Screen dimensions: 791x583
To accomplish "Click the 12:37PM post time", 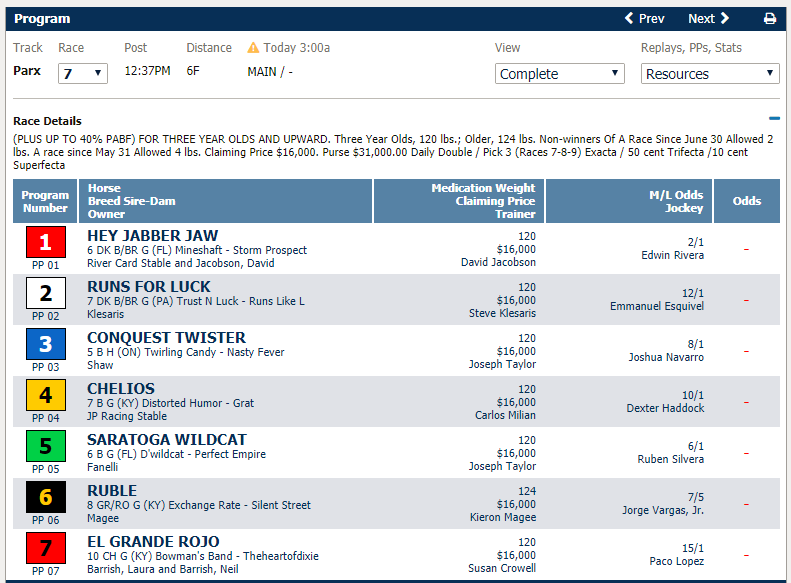I will pyautogui.click(x=147, y=71).
